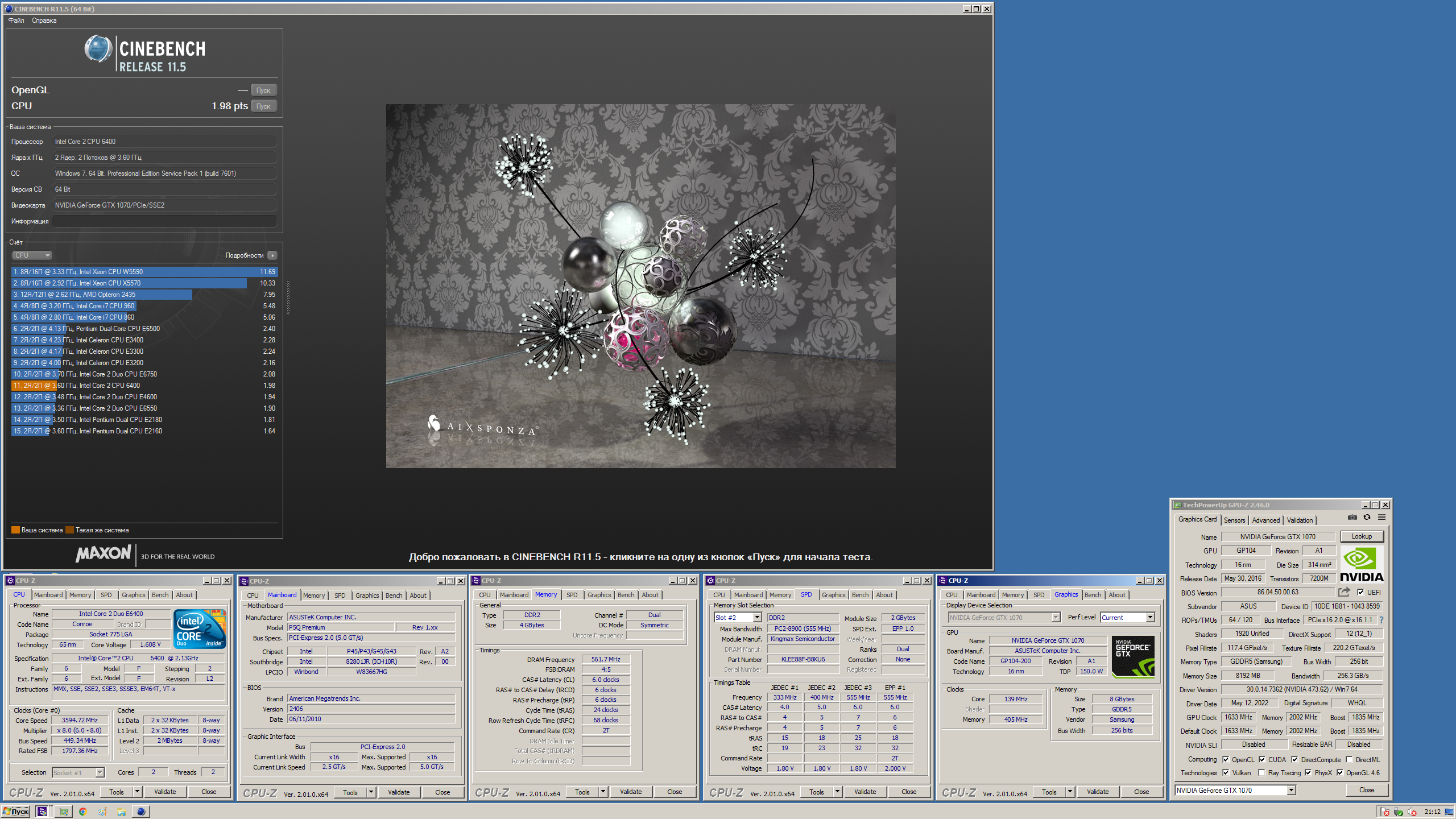The height and width of the screenshot is (819, 1456).
Task: Open the Display Device Selection dropdown
Action: (1004, 617)
